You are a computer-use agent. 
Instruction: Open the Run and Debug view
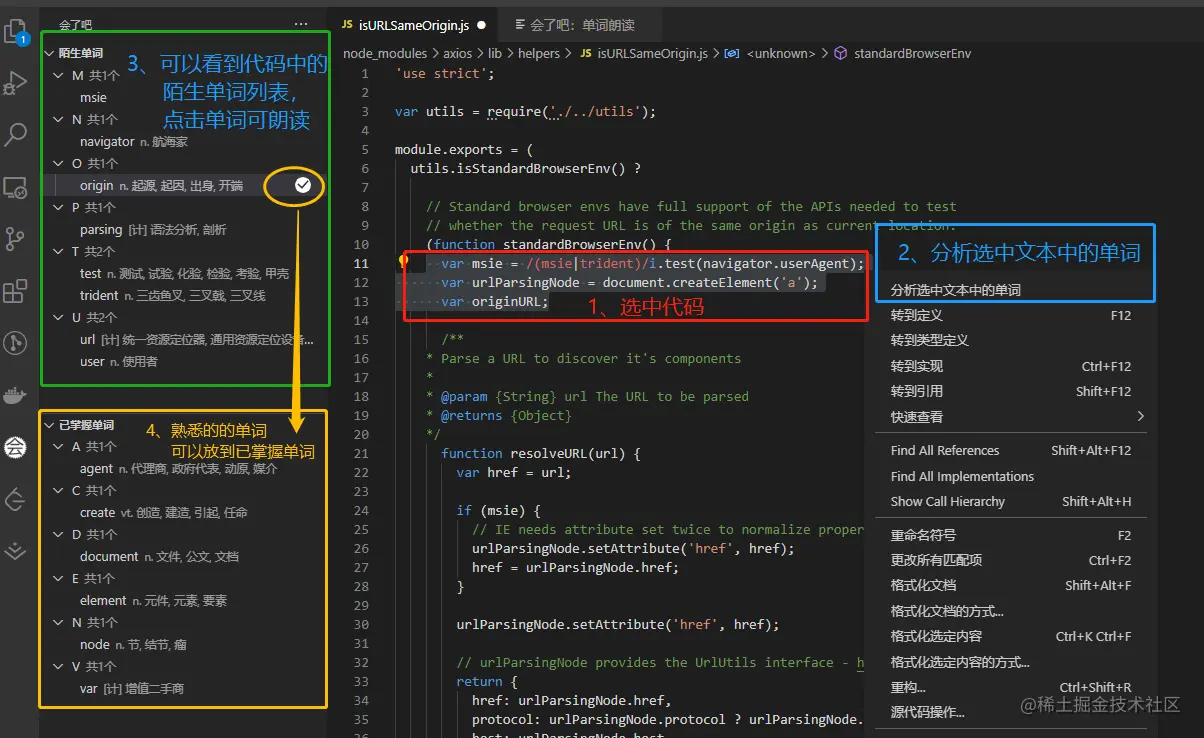click(x=16, y=85)
